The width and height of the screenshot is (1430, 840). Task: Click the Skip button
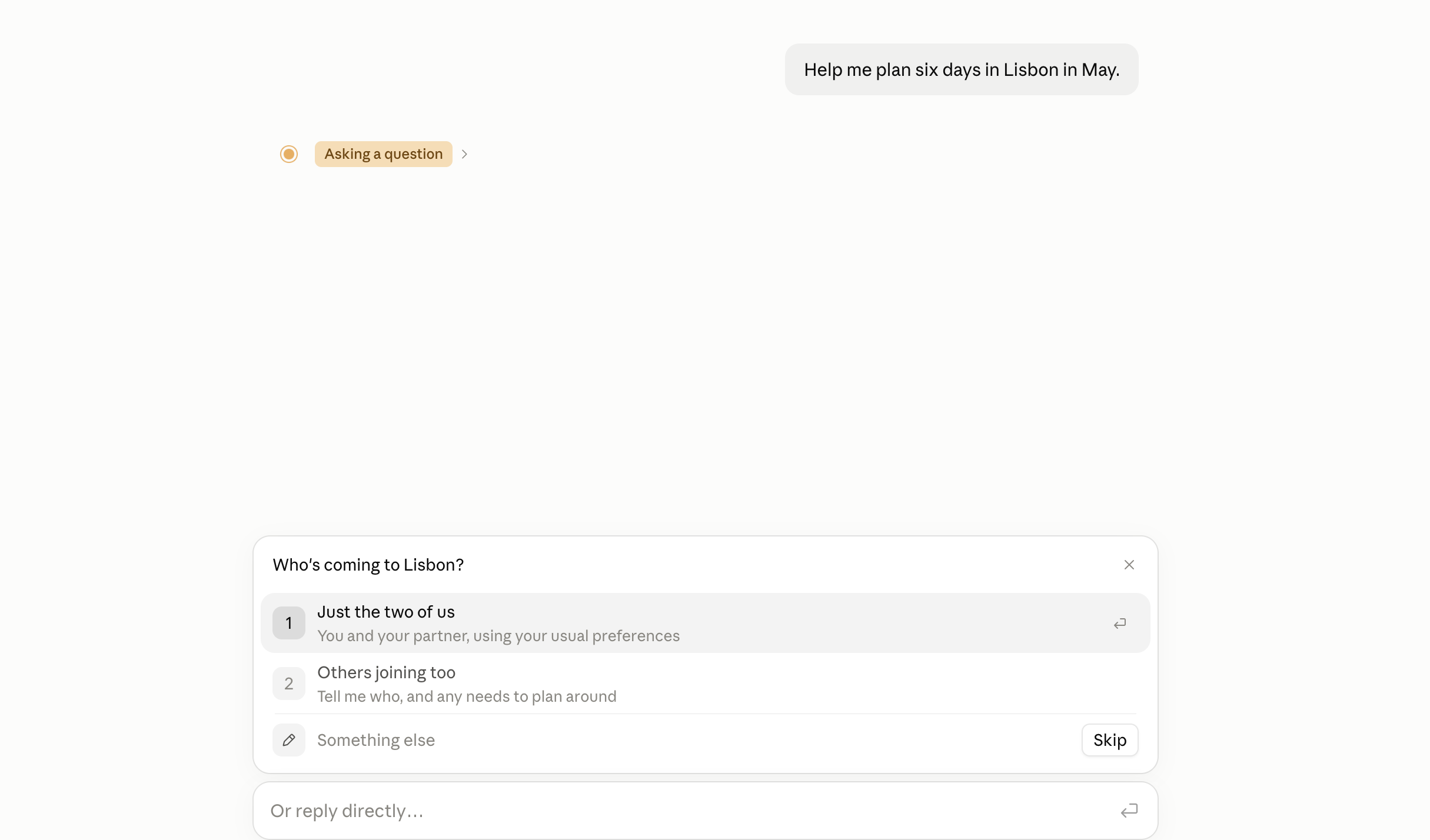pos(1109,740)
